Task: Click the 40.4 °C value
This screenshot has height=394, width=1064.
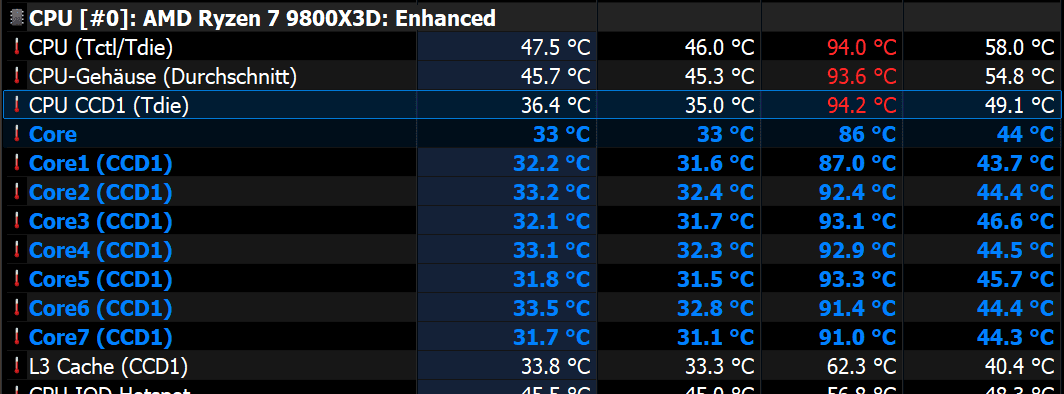Action: (x=1020, y=367)
